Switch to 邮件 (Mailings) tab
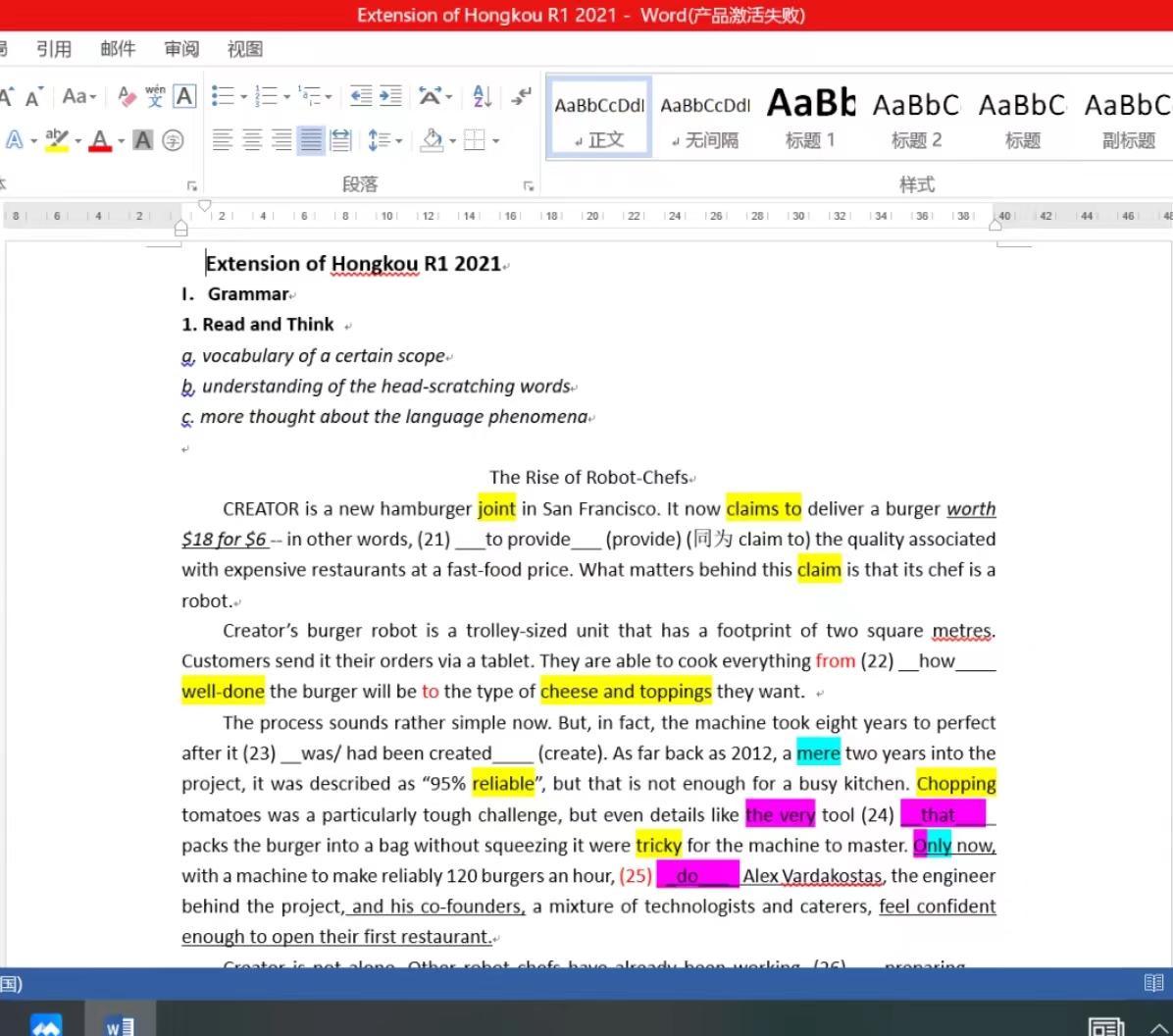The image size is (1173, 1036). click(x=119, y=49)
